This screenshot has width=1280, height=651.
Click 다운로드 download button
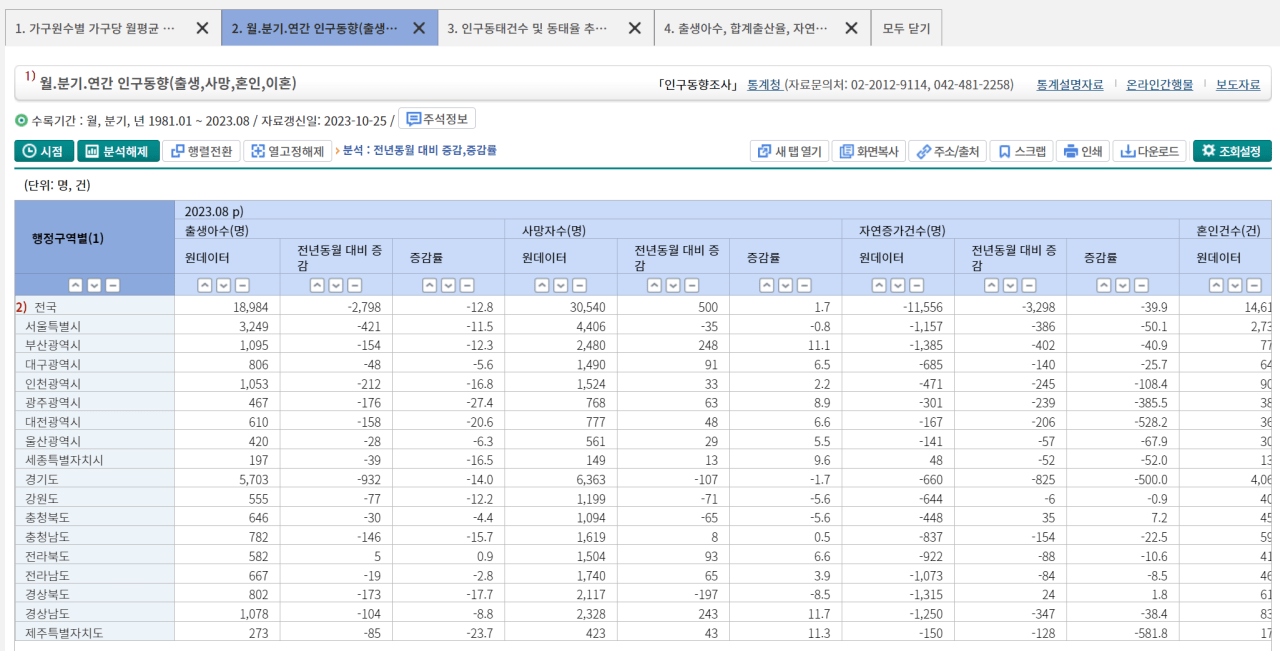[1150, 151]
